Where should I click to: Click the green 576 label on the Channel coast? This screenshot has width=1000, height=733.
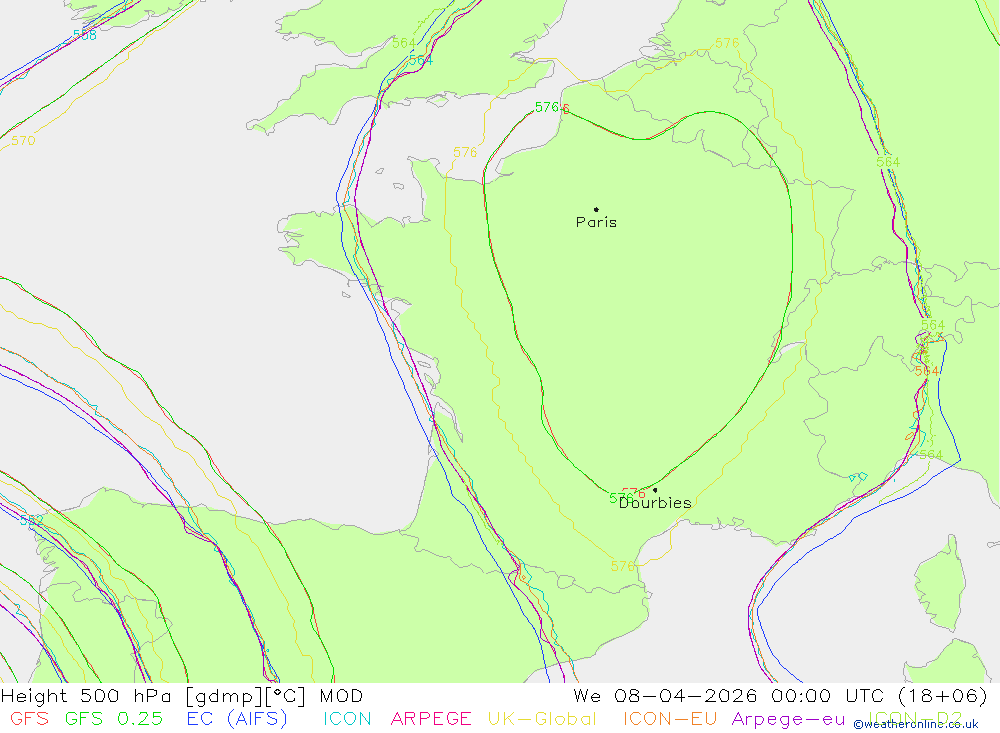tap(547, 107)
